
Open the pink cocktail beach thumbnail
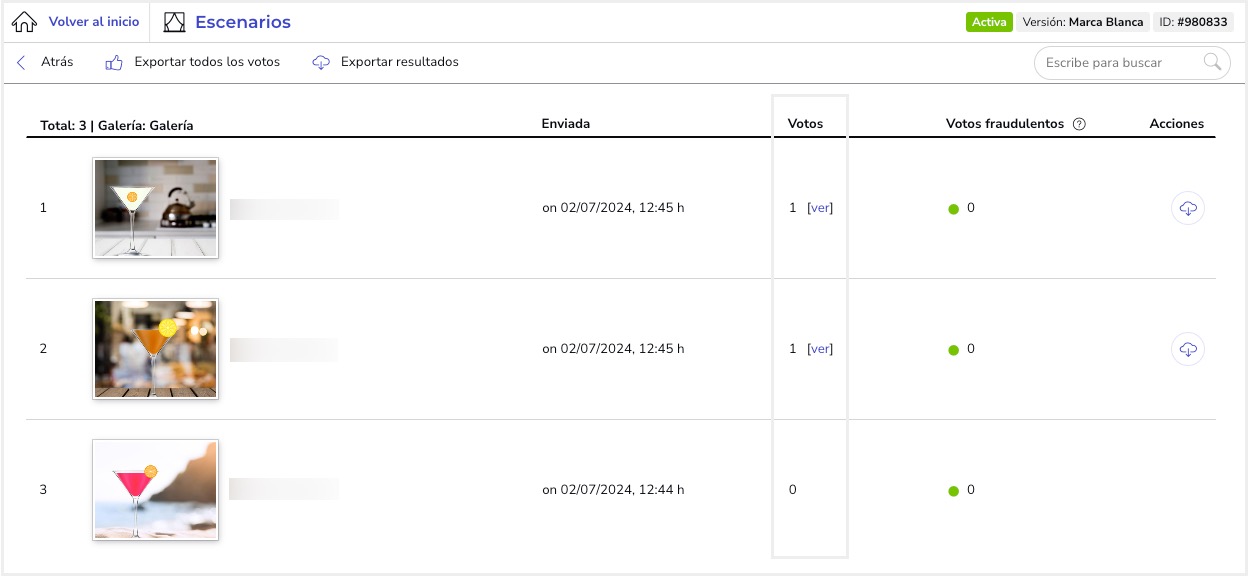pos(155,490)
